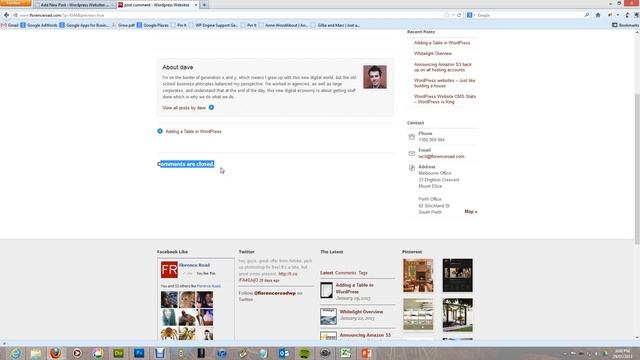The height and width of the screenshot is (360, 640).
Task: Open recent post Adding a Table in WordPress
Action: click(442, 43)
